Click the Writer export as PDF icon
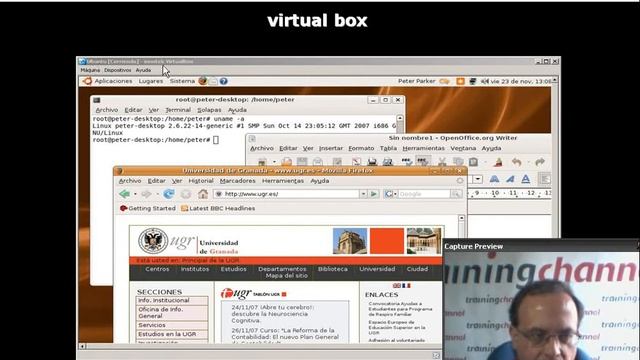 tap(356, 162)
